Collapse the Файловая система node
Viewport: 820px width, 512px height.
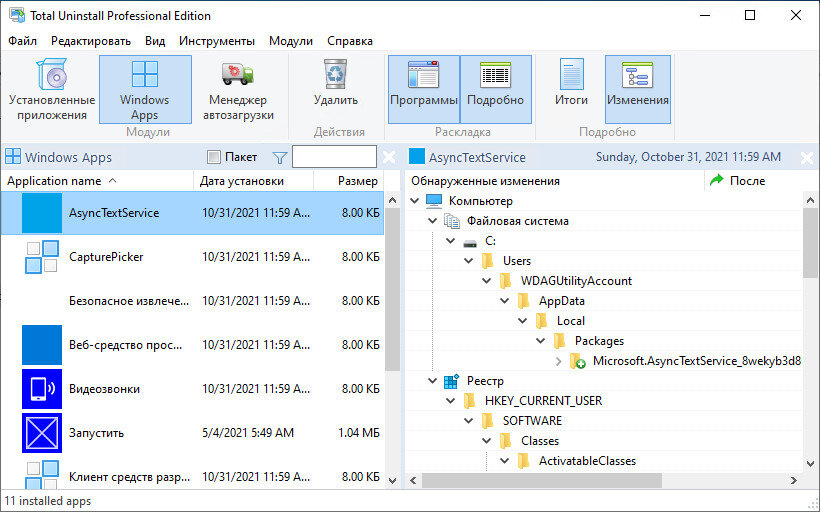[432, 221]
